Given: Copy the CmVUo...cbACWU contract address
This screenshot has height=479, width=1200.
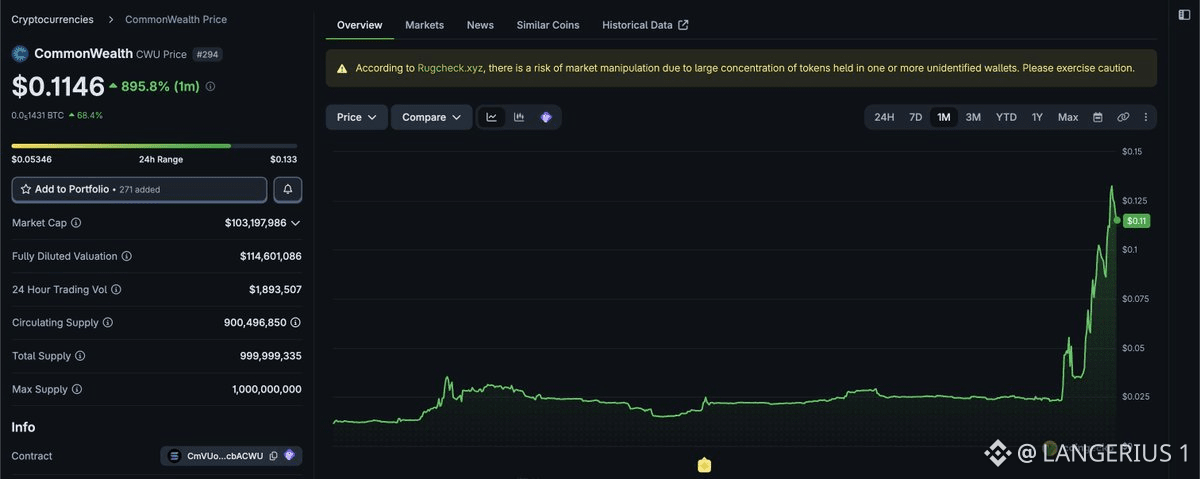Looking at the screenshot, I should 273,456.
